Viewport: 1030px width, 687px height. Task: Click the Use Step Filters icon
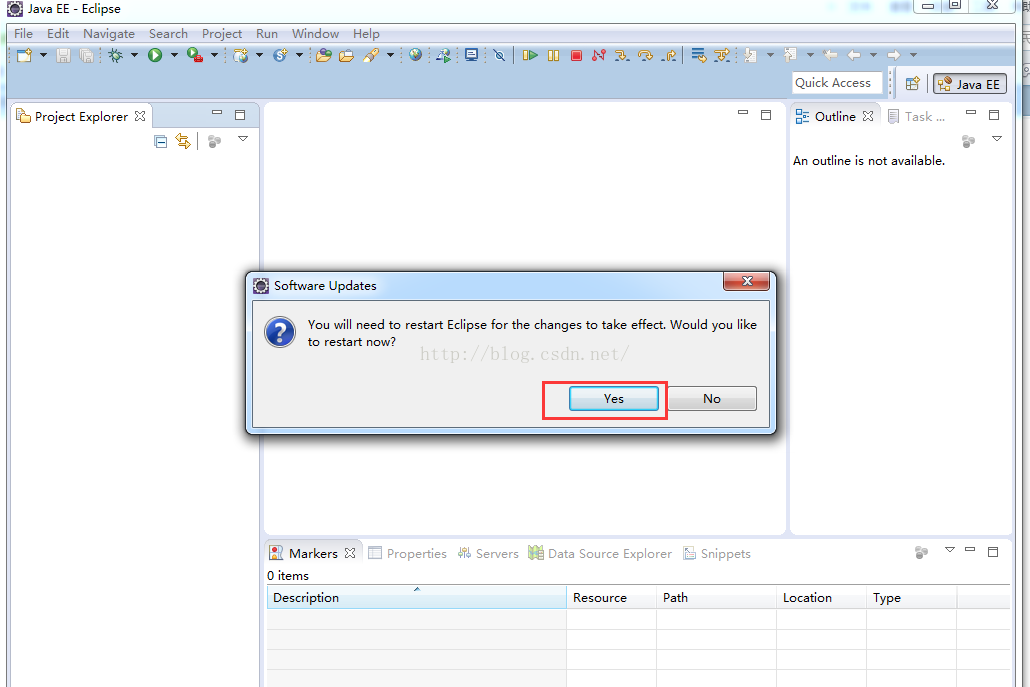pos(722,55)
